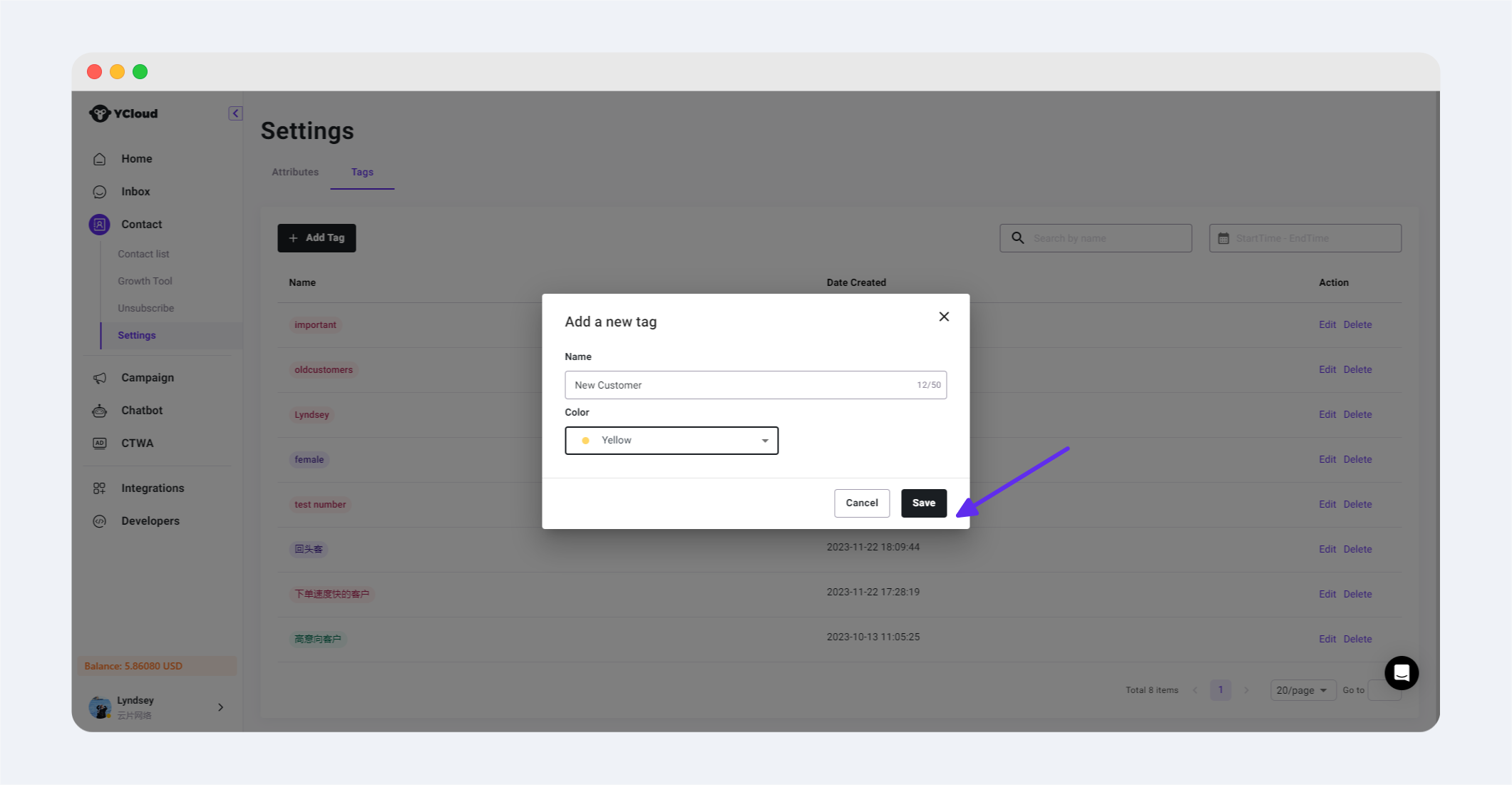Screen dimensions: 1512x785
Task: Open the Yellow color dropdown
Action: [x=671, y=441]
